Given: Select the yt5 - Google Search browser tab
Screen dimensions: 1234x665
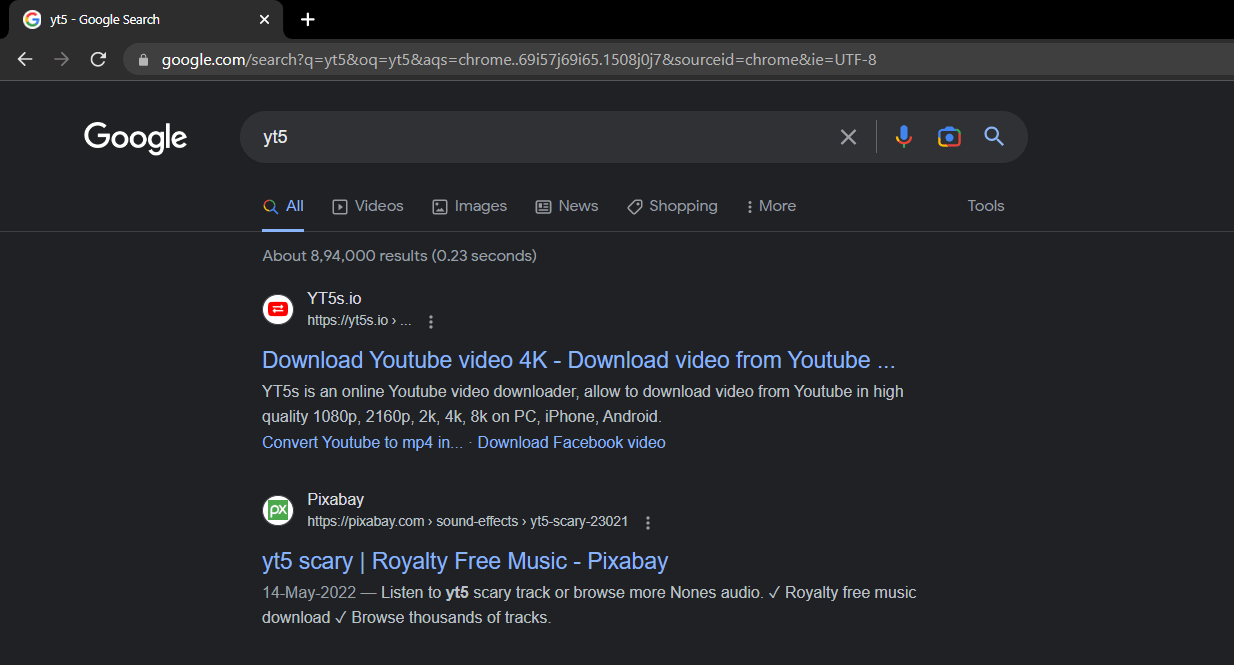Looking at the screenshot, I should click(146, 20).
